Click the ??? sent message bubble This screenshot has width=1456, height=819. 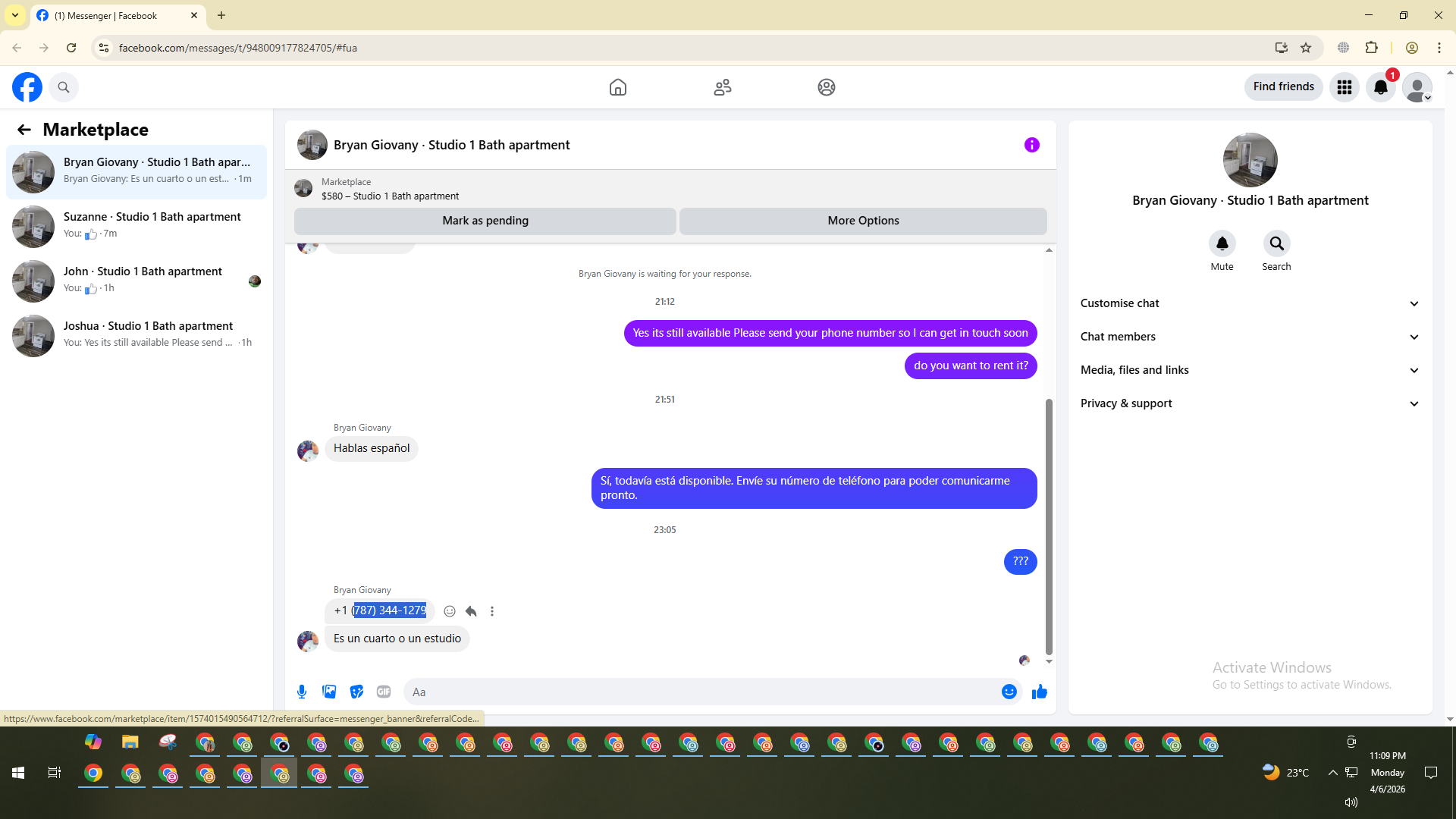[x=1021, y=562]
